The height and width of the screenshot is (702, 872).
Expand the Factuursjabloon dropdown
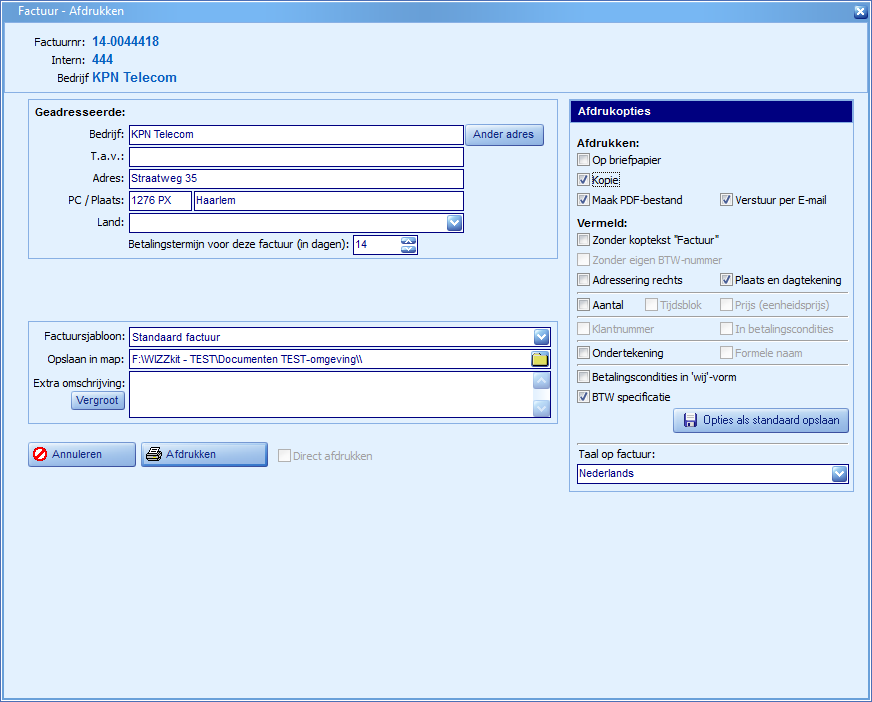click(542, 337)
